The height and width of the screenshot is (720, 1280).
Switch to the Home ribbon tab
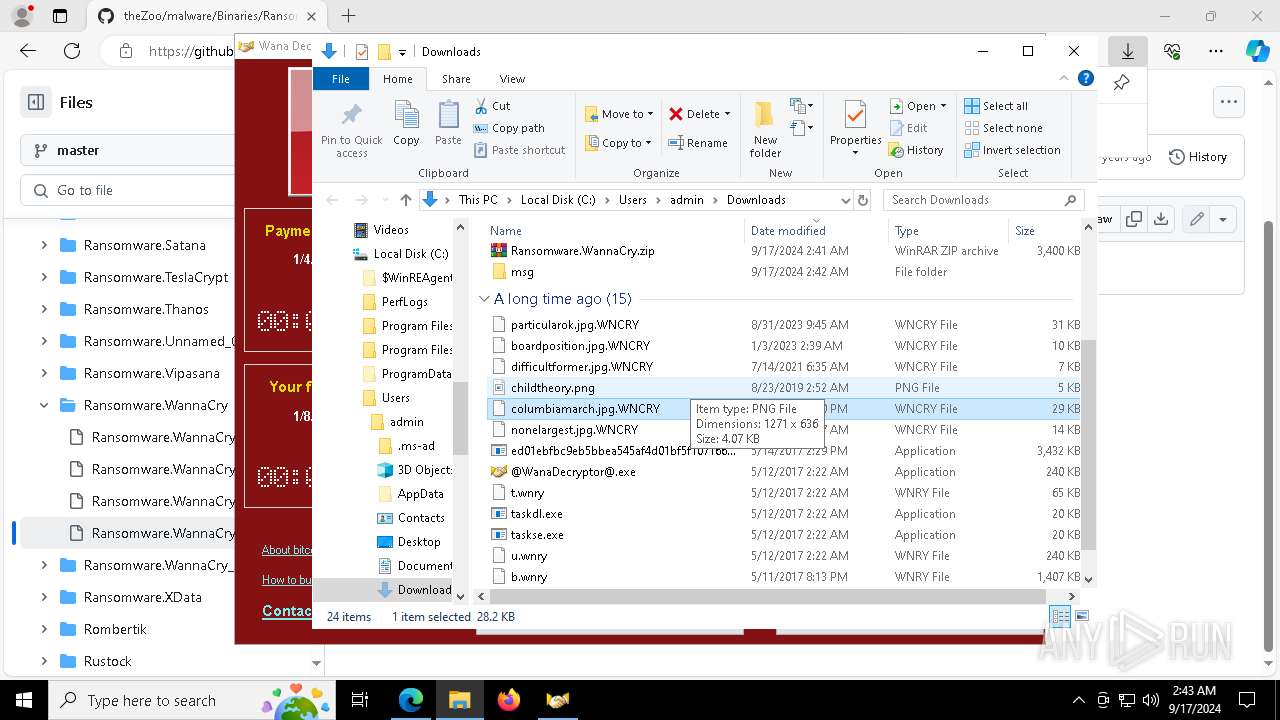(x=397, y=79)
